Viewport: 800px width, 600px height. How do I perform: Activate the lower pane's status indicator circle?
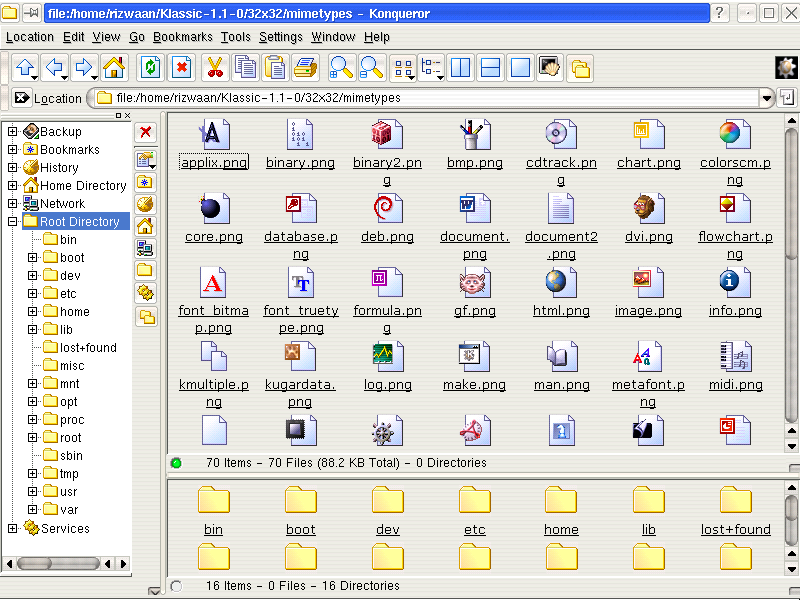pyautogui.click(x=177, y=586)
